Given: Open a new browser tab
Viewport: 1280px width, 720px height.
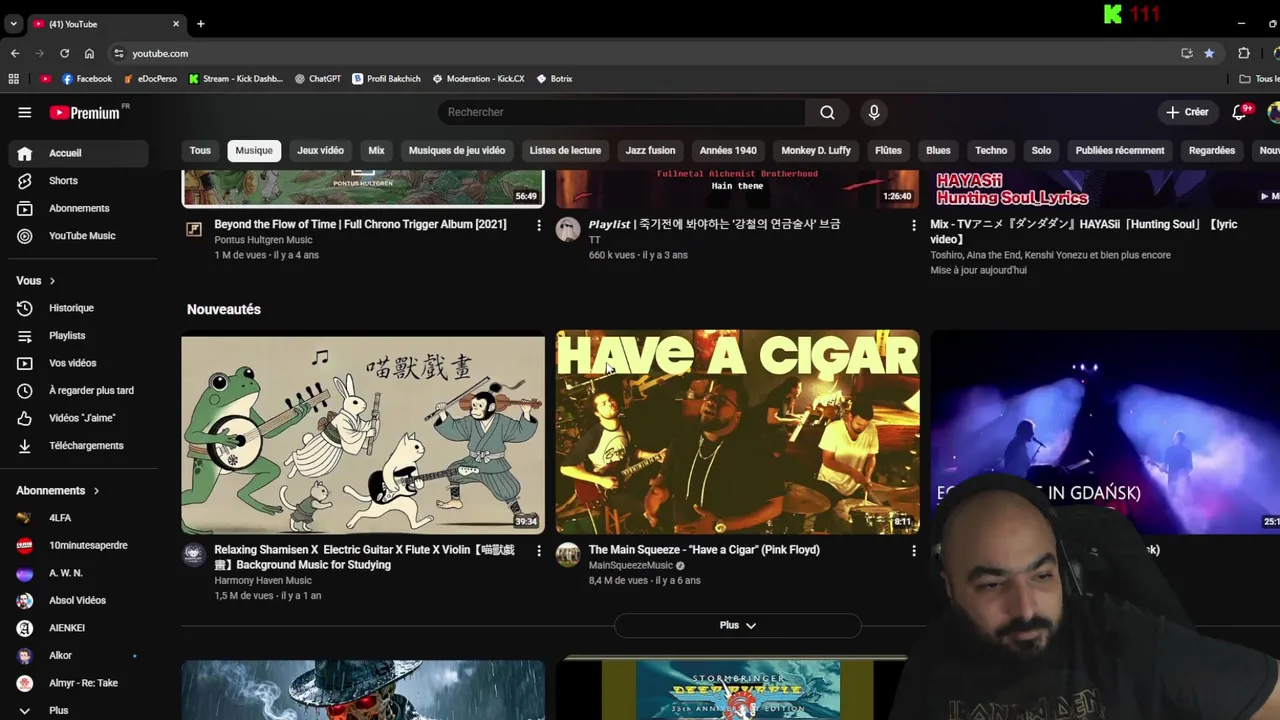Looking at the screenshot, I should pyautogui.click(x=200, y=24).
